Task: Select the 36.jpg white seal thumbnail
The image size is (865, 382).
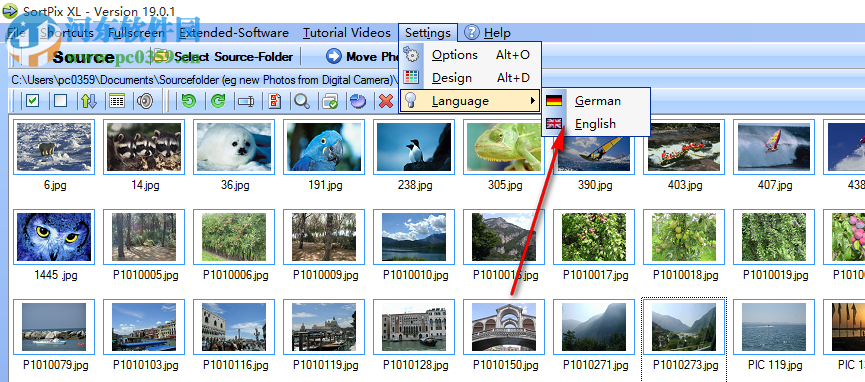Action: pyautogui.click(x=234, y=147)
